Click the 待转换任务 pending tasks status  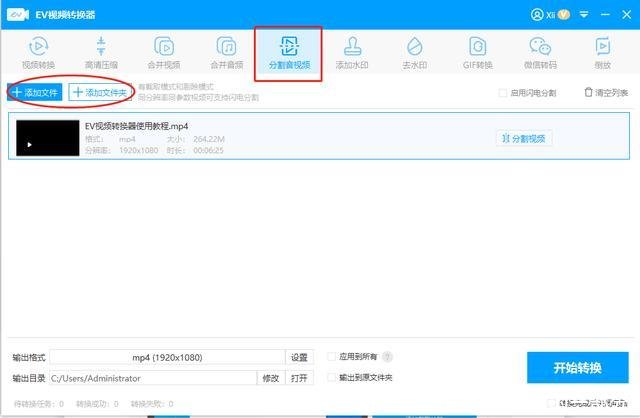tap(39, 404)
